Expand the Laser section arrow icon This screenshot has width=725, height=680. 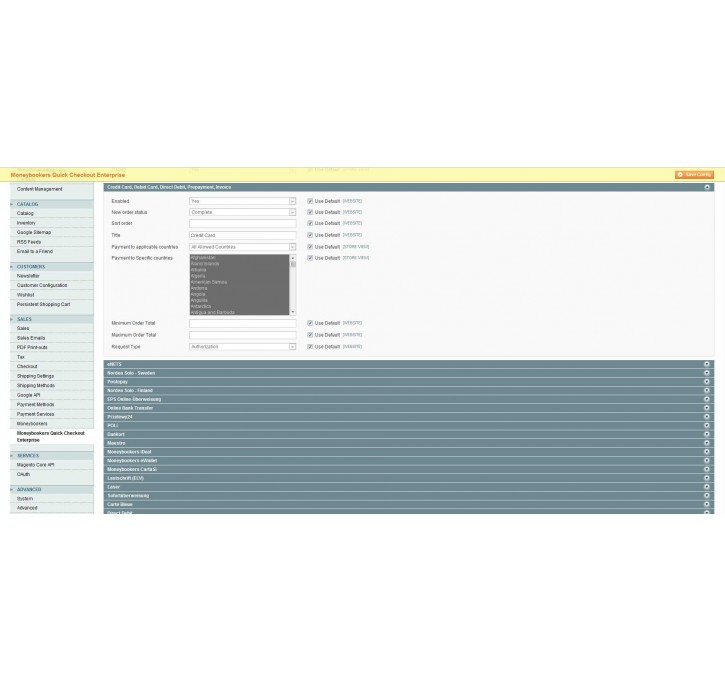pos(707,487)
